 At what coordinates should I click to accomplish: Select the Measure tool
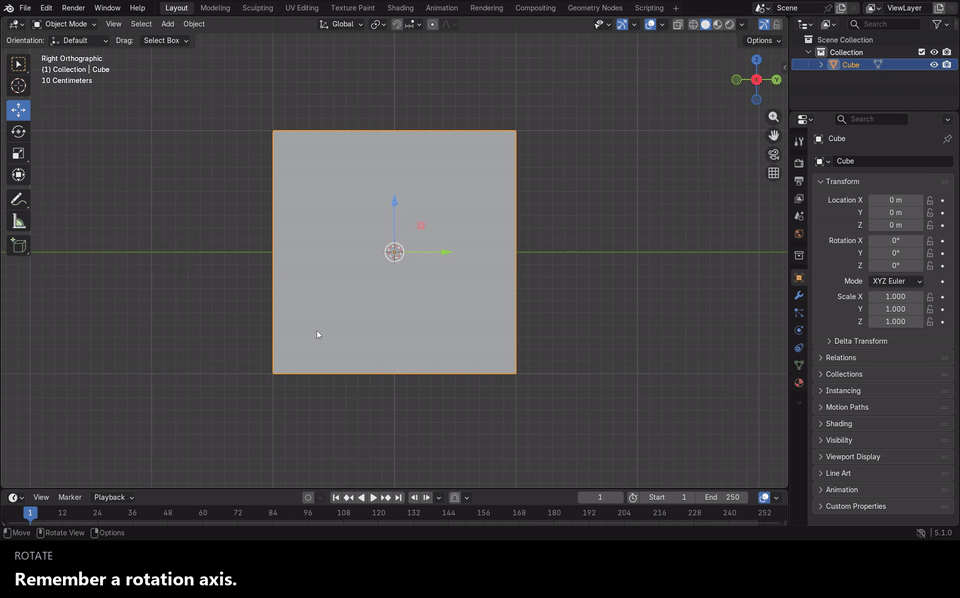click(18, 222)
